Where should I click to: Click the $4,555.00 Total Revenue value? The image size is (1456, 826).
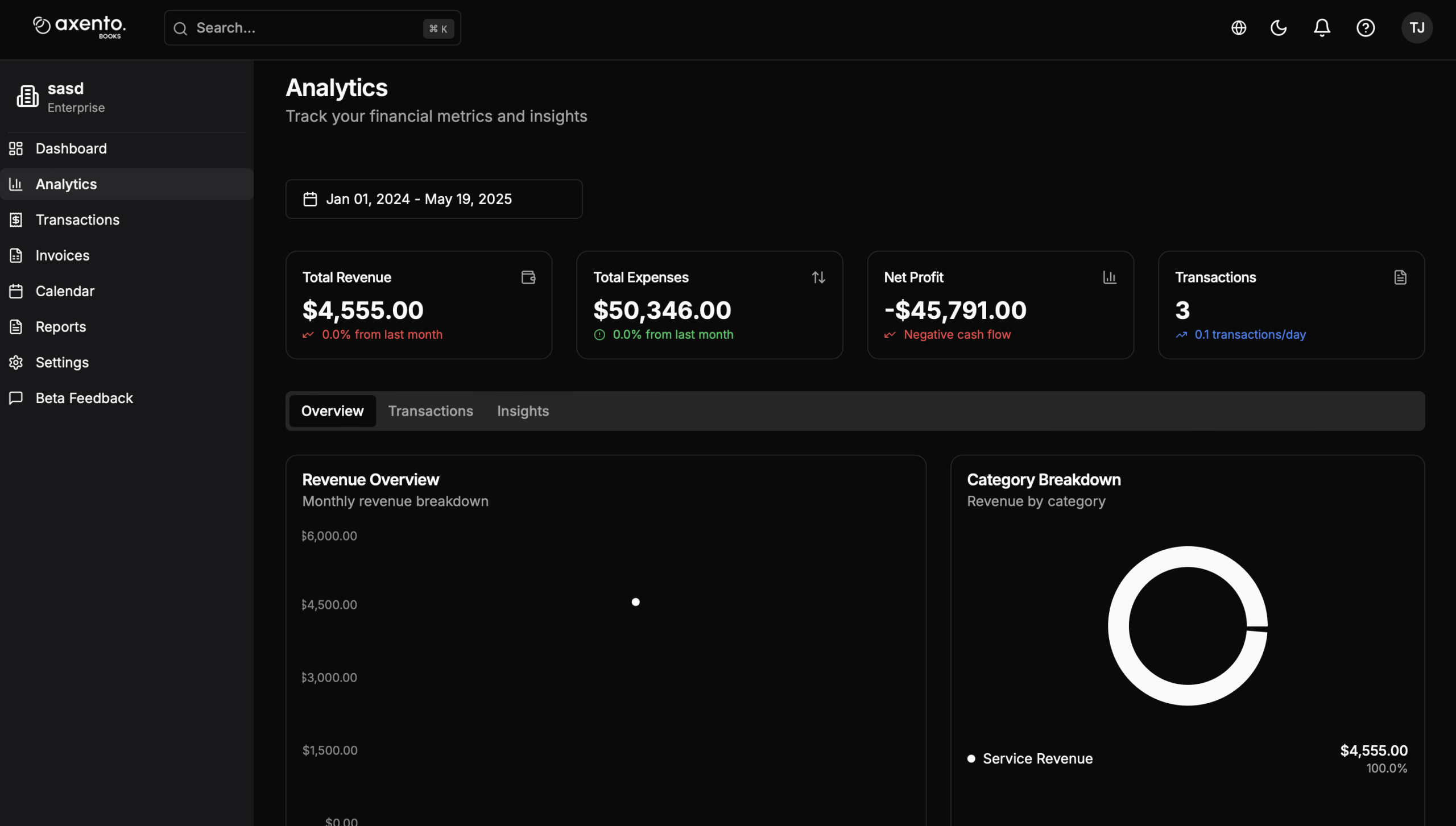tap(363, 310)
